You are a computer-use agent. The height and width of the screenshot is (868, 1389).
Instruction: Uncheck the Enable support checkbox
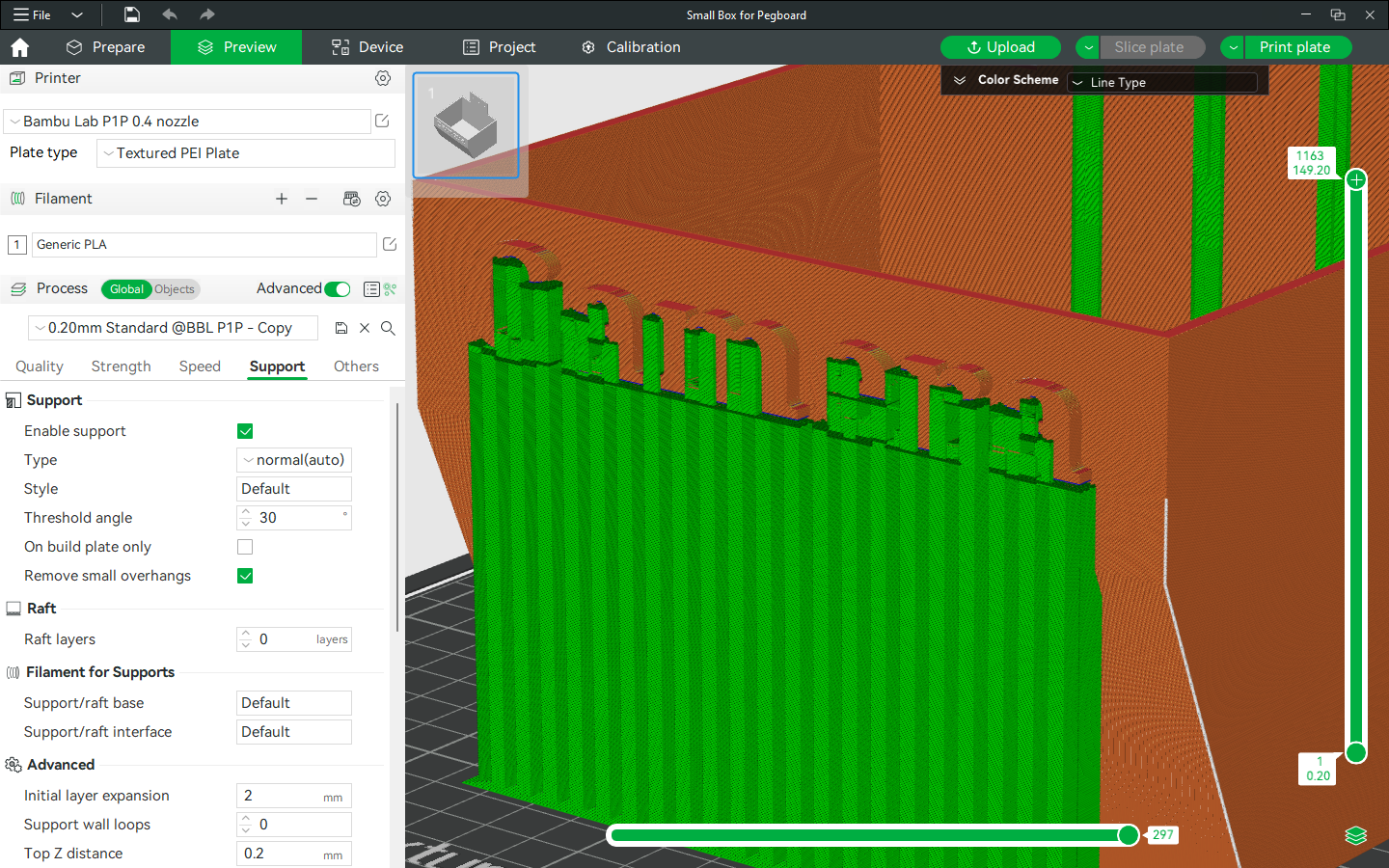click(245, 431)
